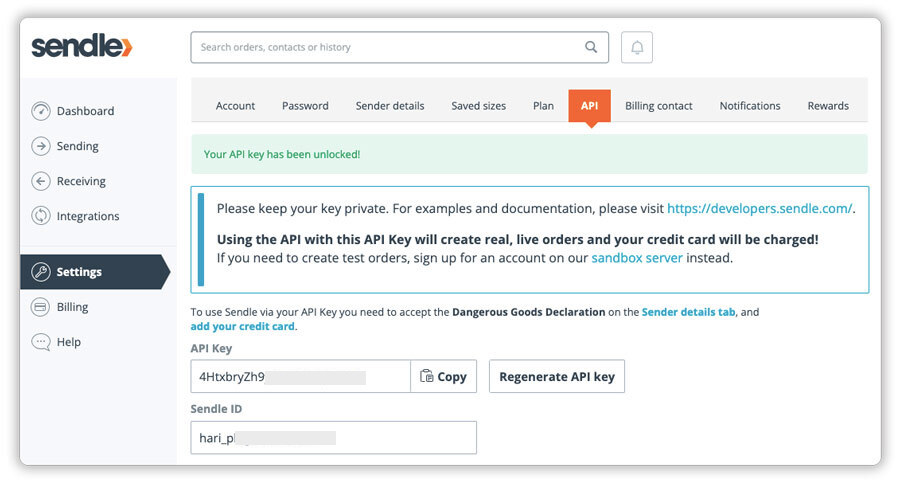Image resolution: width=900 pixels, height=481 pixels.
Task: Click the Dashboard gauge icon
Action: 41,111
